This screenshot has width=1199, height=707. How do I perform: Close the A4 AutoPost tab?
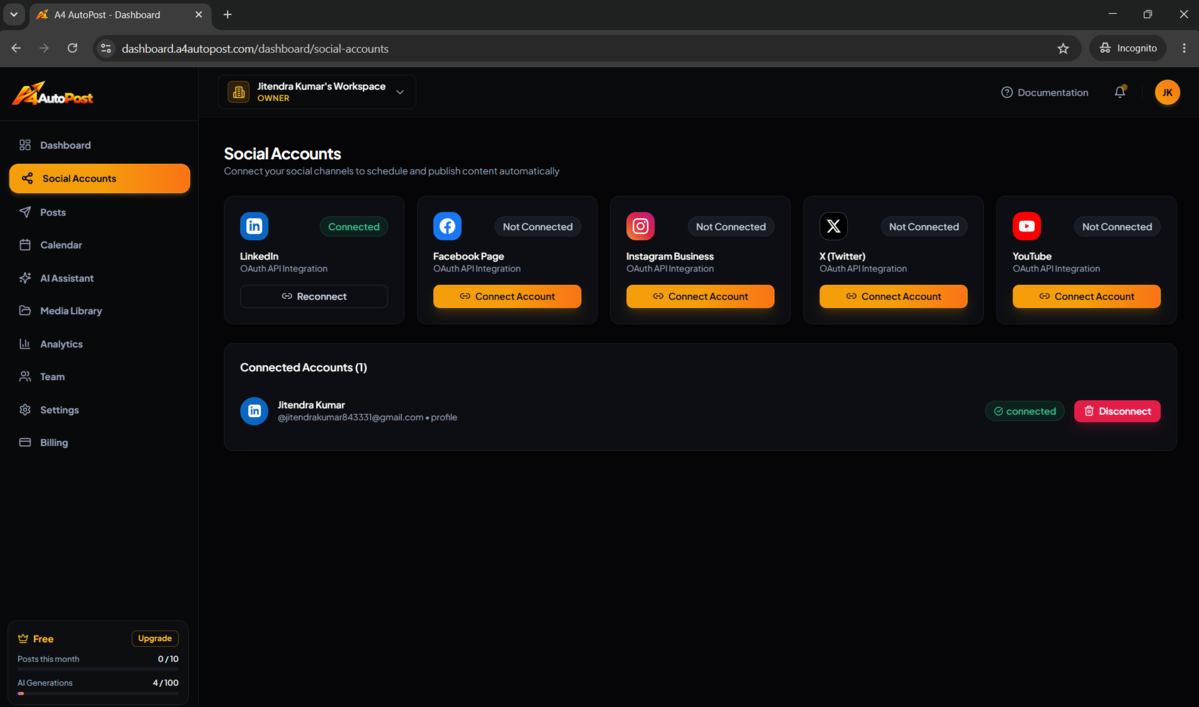[199, 15]
